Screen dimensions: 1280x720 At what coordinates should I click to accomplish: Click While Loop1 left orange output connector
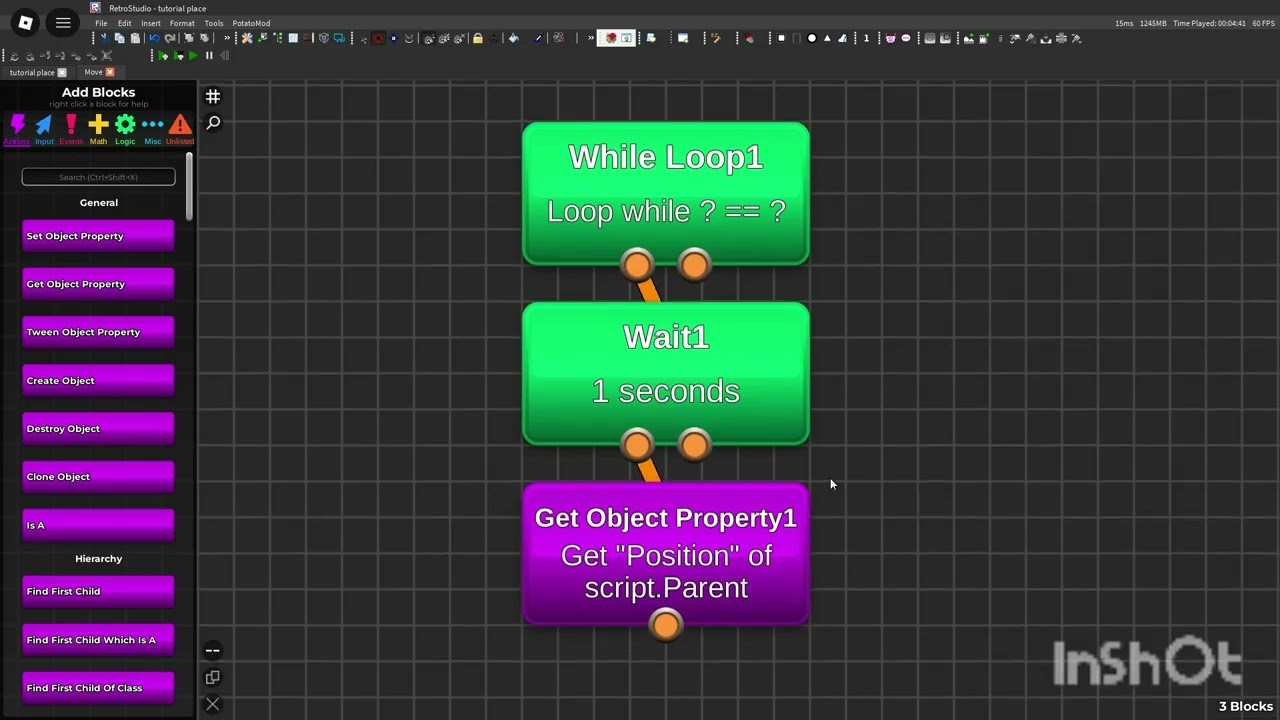pyautogui.click(x=637, y=265)
